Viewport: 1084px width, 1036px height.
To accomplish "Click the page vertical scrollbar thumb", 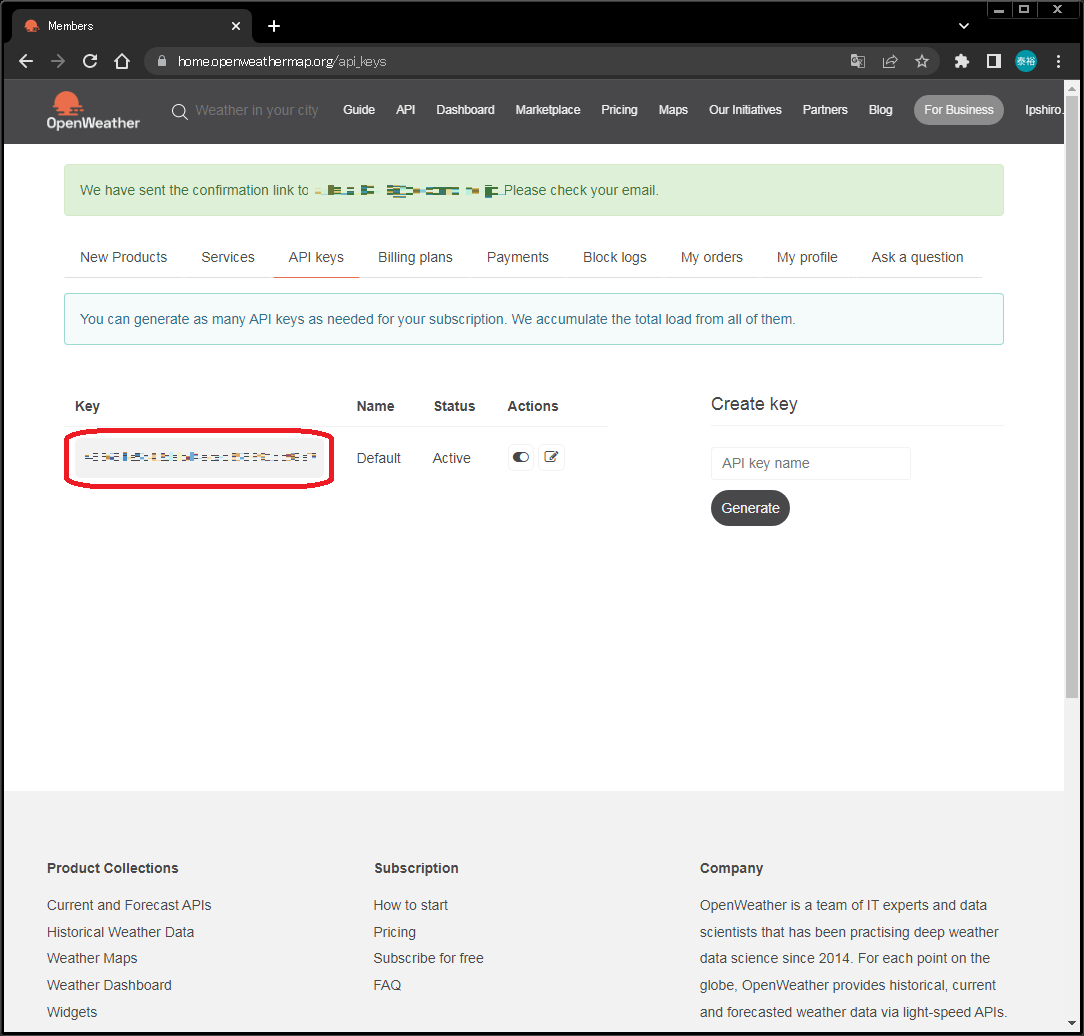I will point(1072,397).
